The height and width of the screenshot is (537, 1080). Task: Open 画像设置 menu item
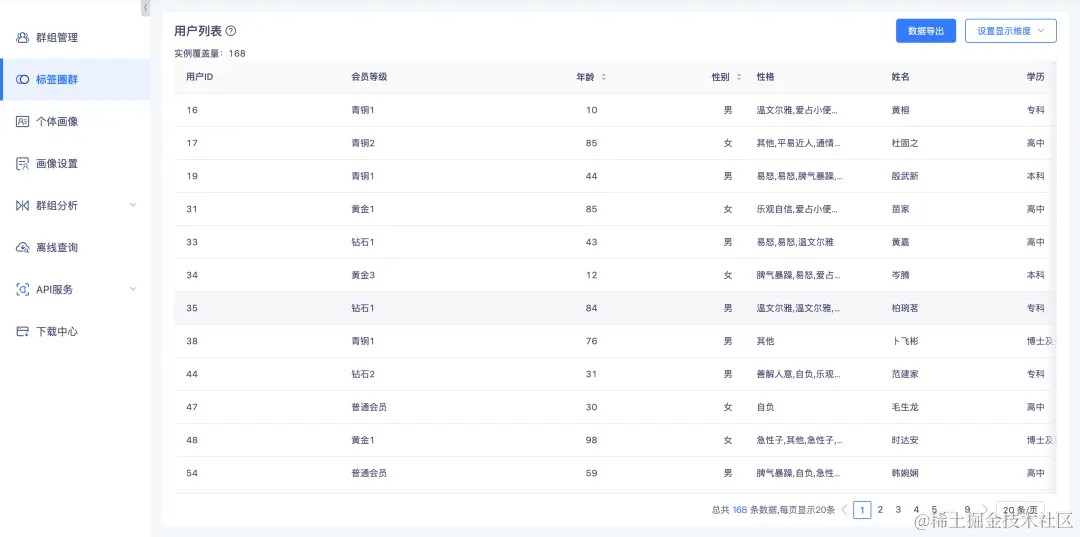pos(75,164)
